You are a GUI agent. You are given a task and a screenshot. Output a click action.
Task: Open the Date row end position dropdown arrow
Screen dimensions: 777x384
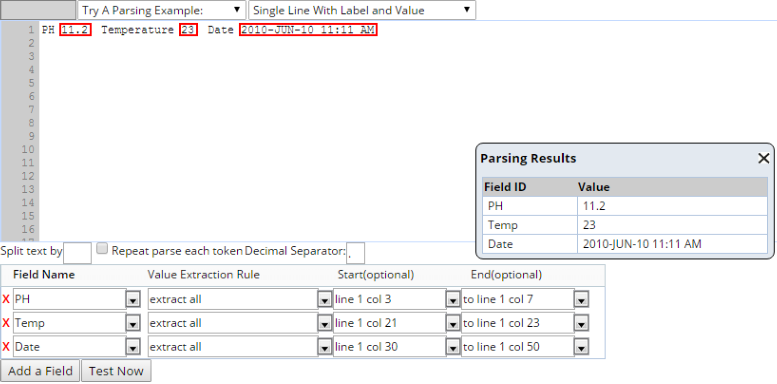(x=581, y=348)
